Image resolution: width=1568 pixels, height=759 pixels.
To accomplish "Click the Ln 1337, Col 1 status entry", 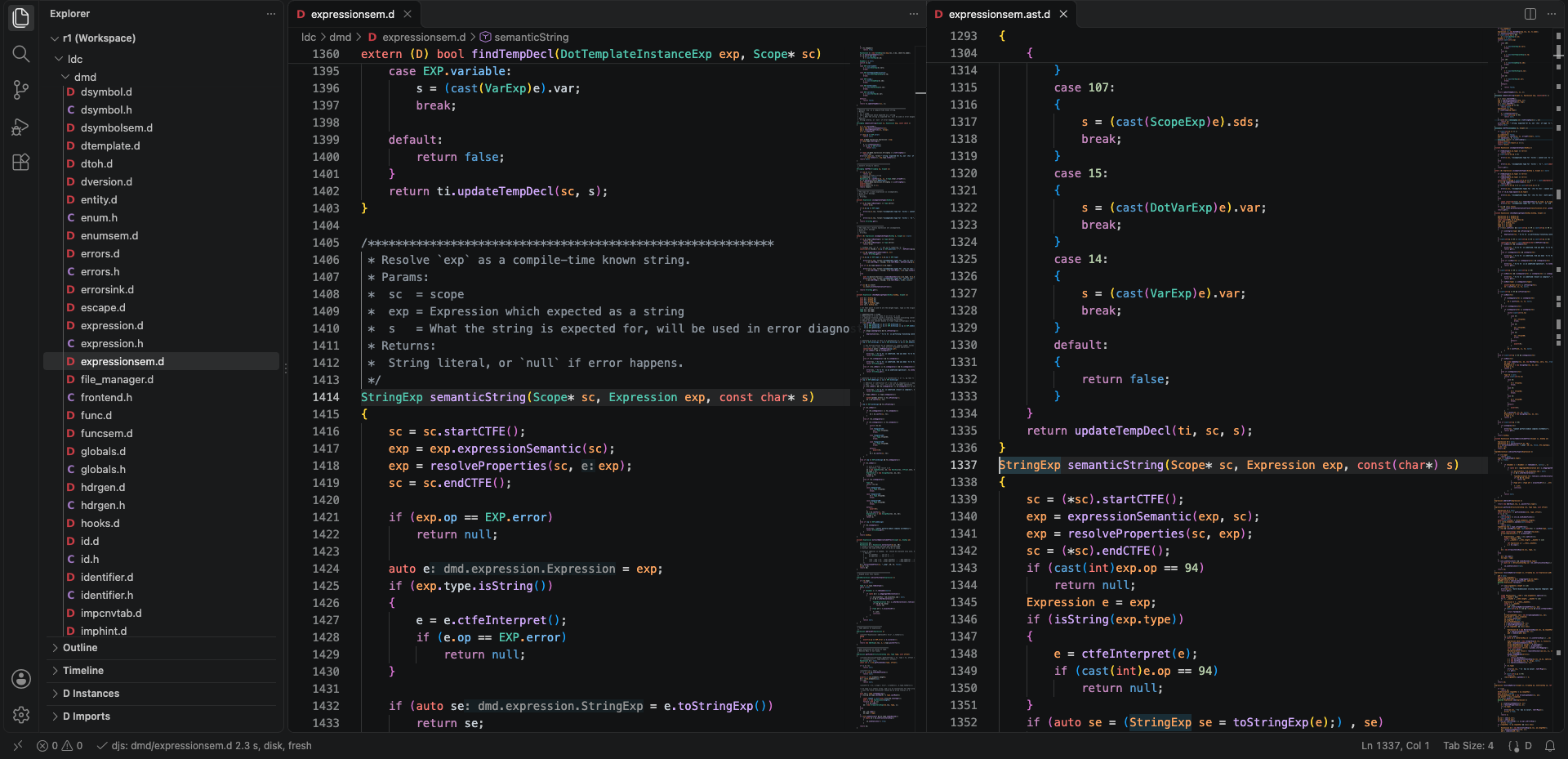I will [1395, 746].
